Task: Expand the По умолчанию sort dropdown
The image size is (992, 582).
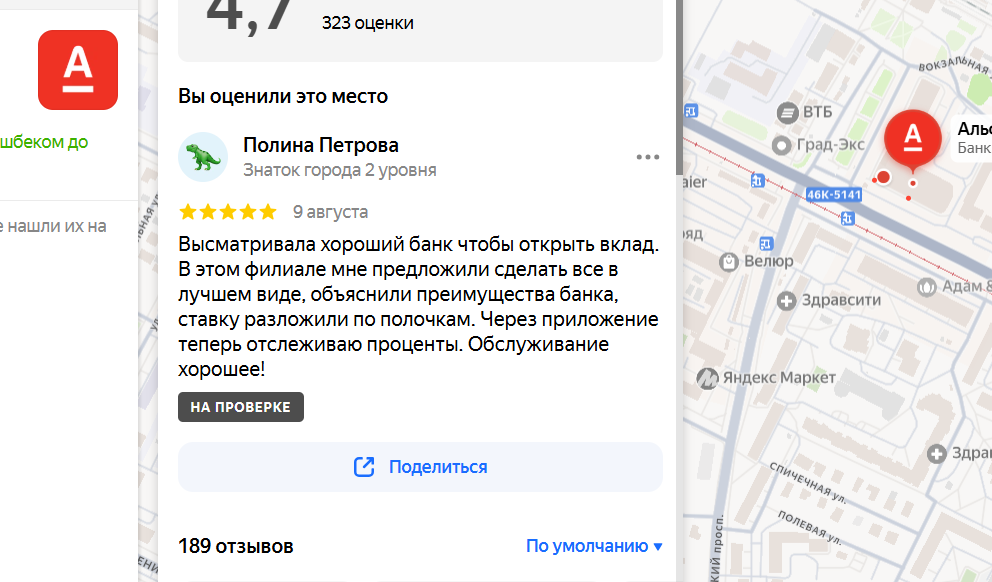Action: [594, 546]
